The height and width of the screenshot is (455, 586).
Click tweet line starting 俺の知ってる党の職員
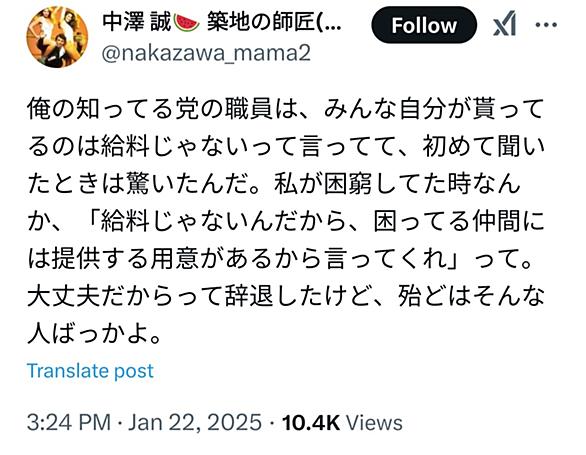pyautogui.click(x=286, y=109)
